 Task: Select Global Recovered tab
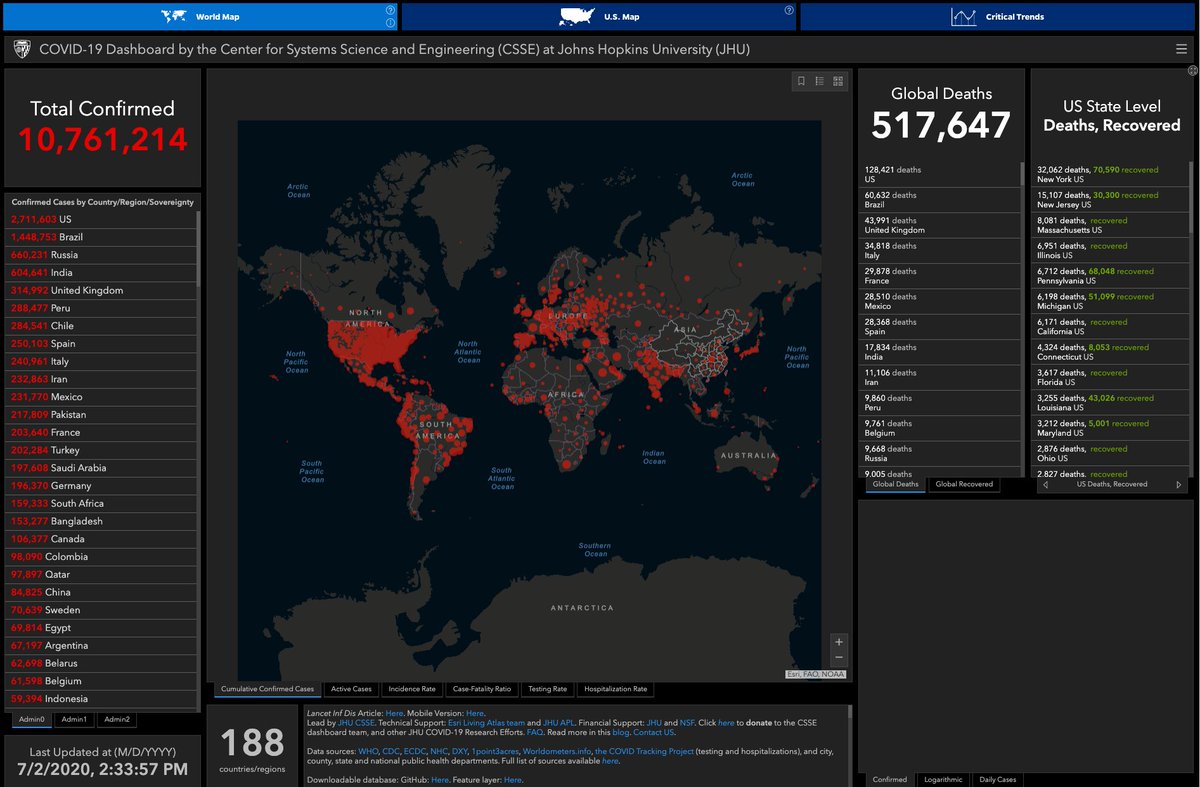click(964, 484)
